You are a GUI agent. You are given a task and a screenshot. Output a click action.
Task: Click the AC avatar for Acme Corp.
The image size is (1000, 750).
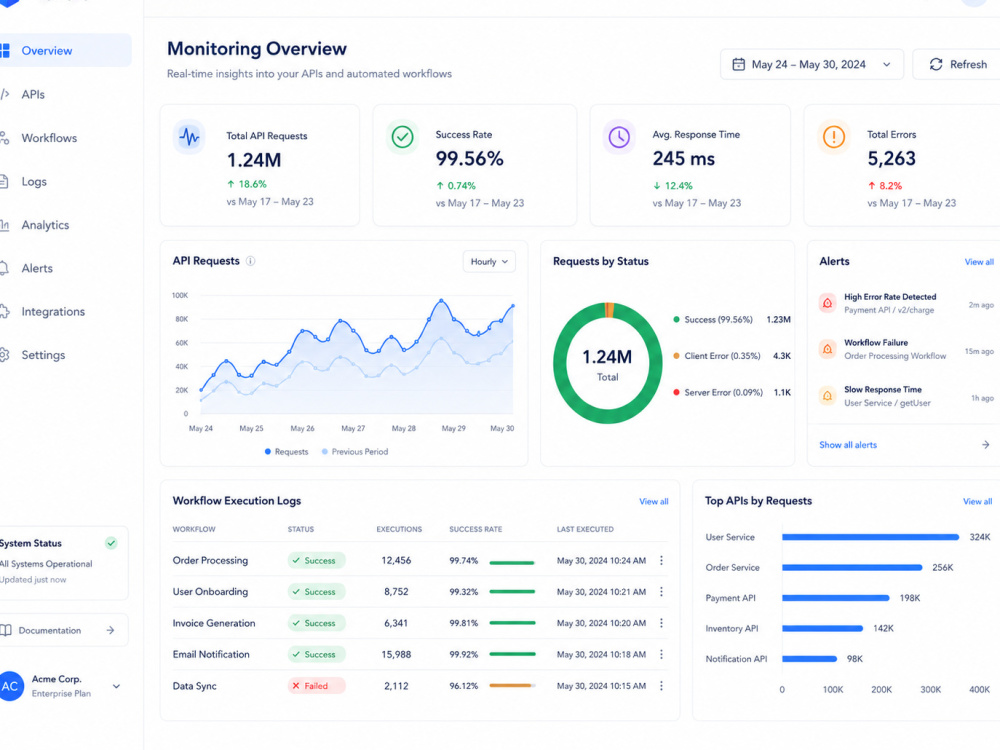[10, 686]
